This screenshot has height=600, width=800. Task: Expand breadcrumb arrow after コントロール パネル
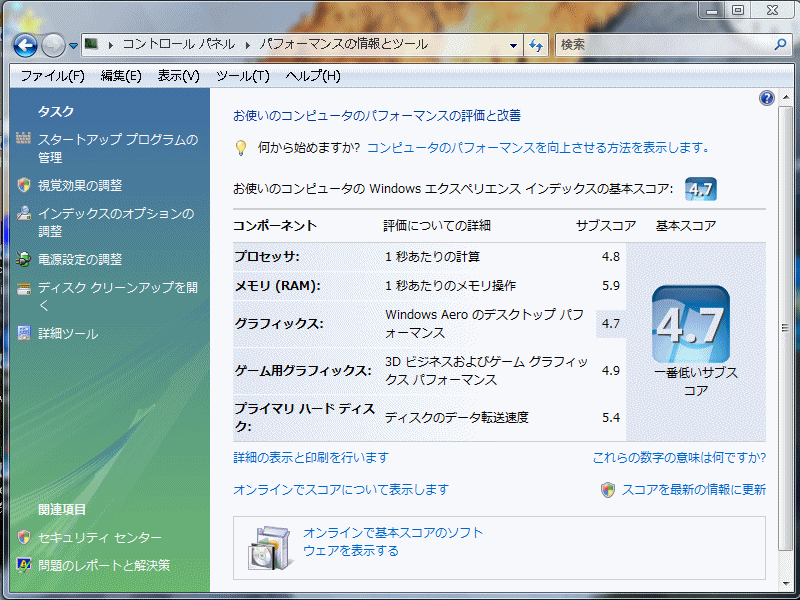tap(248, 45)
